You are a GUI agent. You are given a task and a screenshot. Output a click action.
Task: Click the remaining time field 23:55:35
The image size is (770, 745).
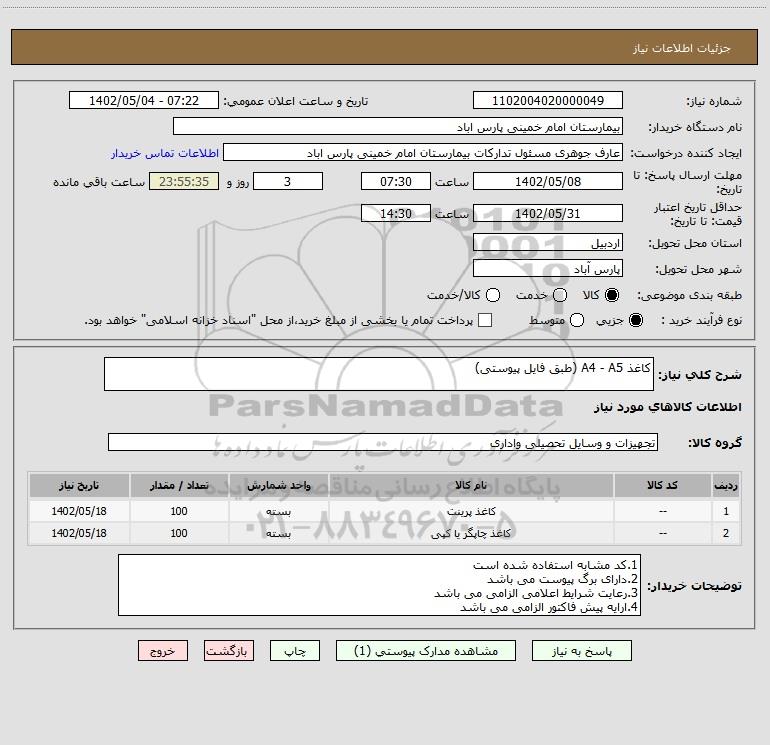pos(184,181)
